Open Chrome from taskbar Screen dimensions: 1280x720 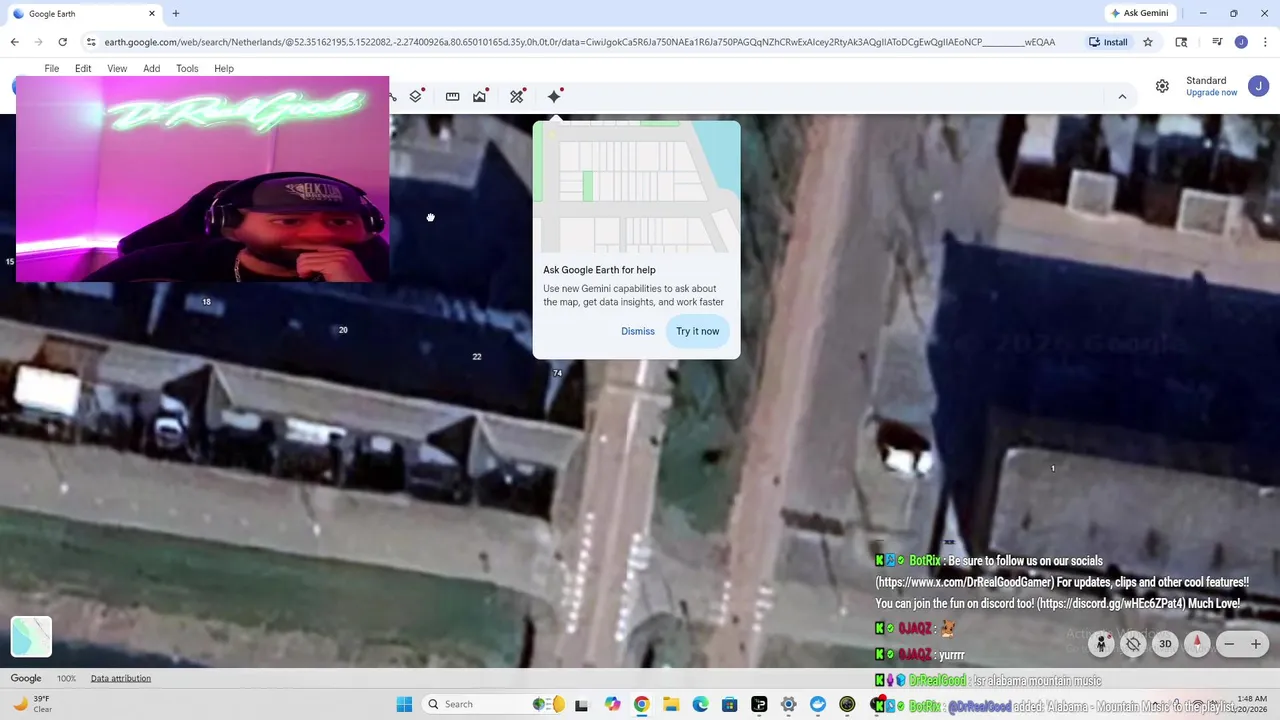coord(641,704)
